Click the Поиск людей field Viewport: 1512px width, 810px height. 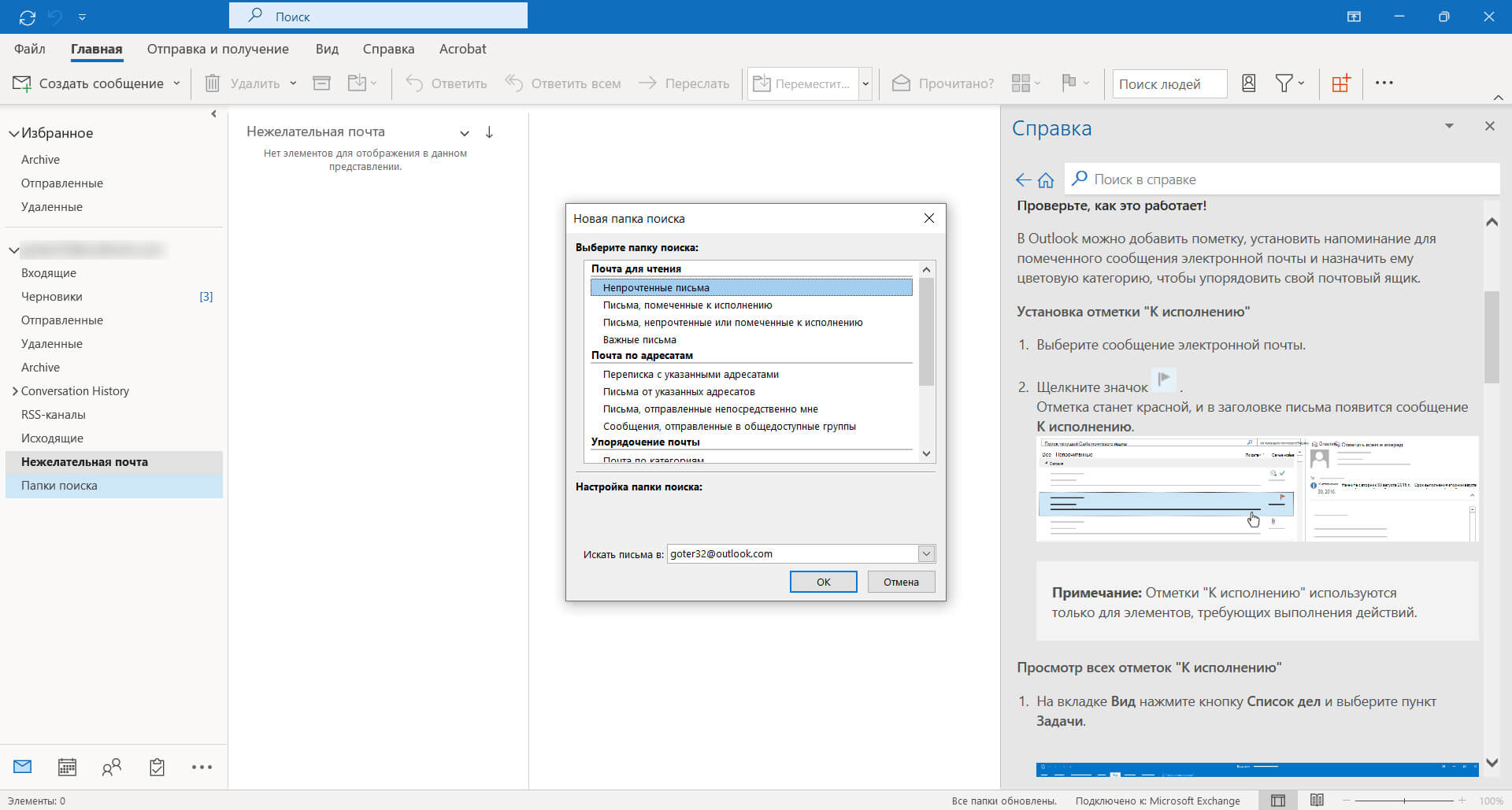coord(1169,83)
